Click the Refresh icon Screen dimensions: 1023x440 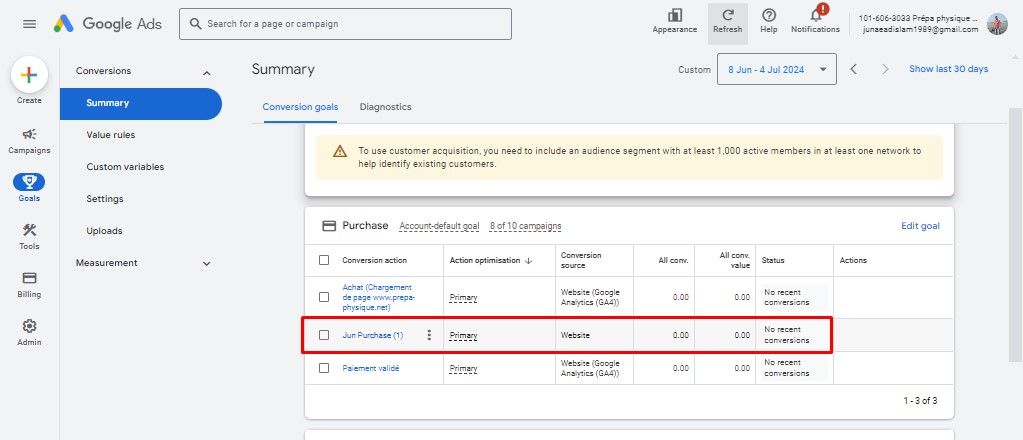click(727, 17)
